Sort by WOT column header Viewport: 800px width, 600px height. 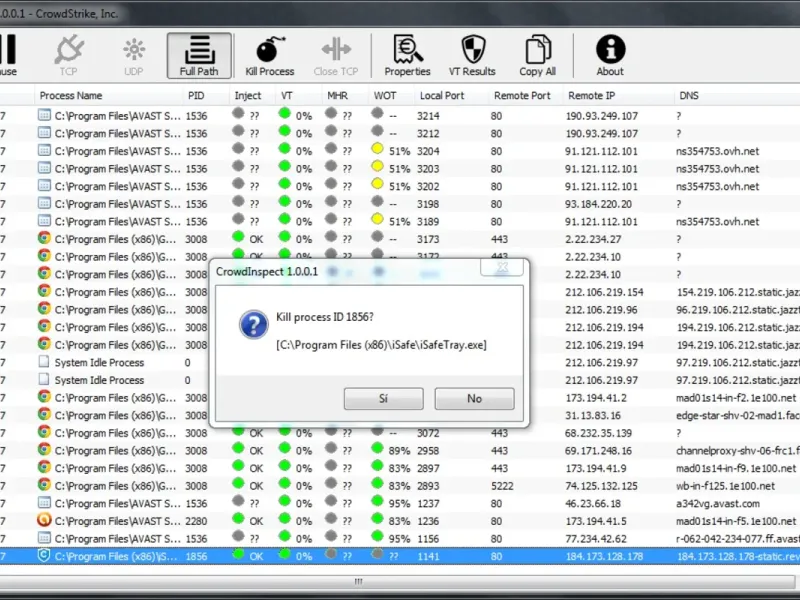pos(385,96)
